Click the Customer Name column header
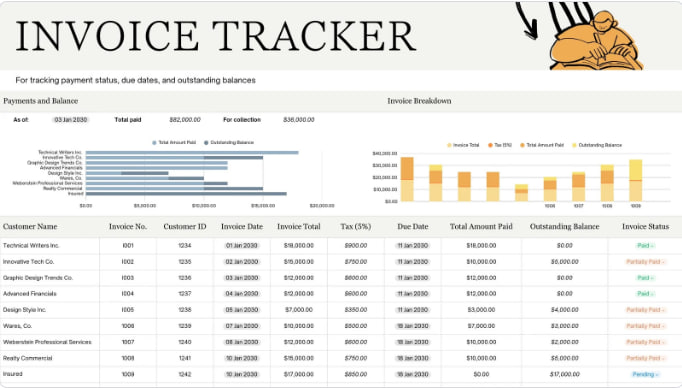682x389 pixels. pyautogui.click(x=30, y=227)
